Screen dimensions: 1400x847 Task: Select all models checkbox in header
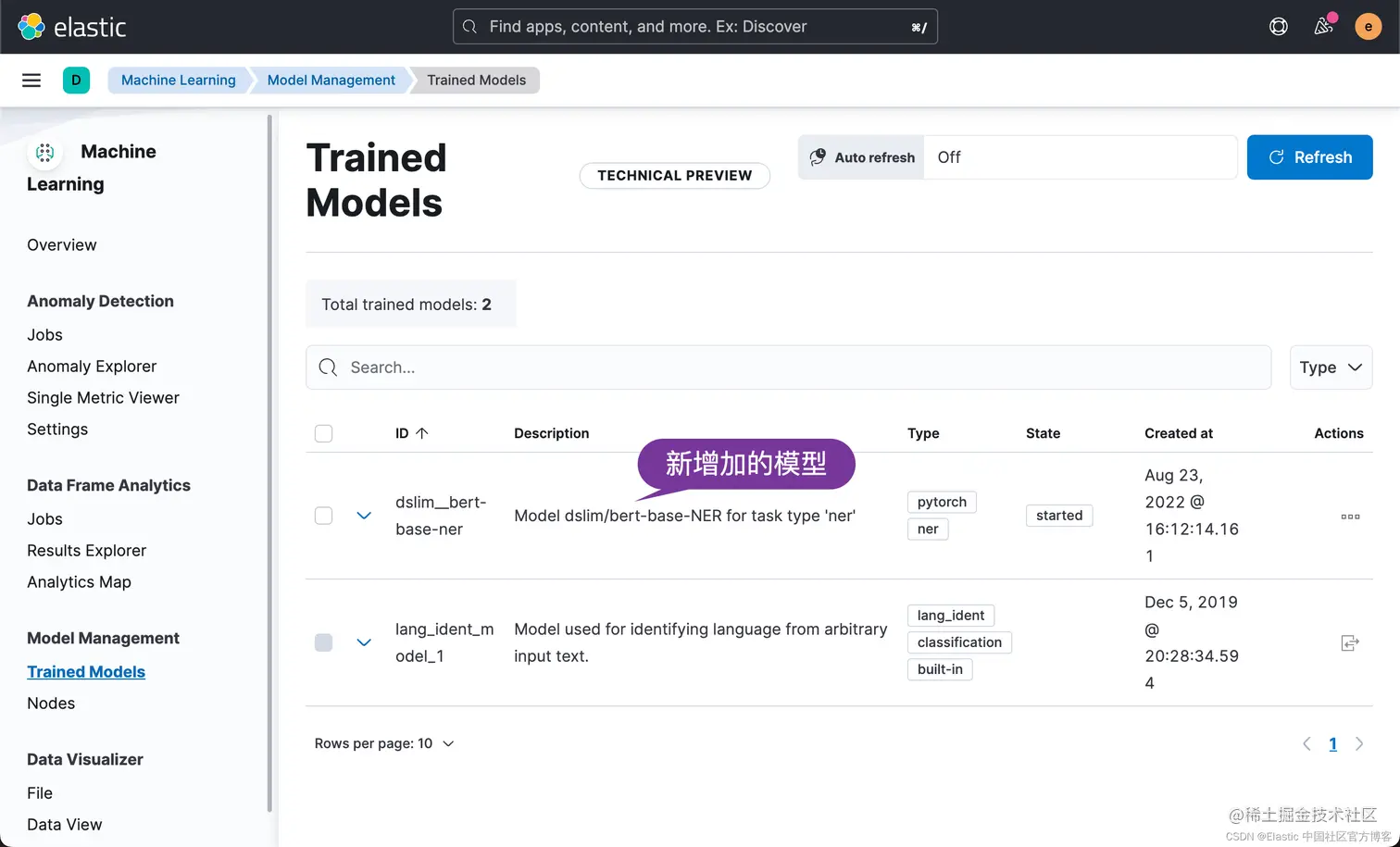[323, 433]
